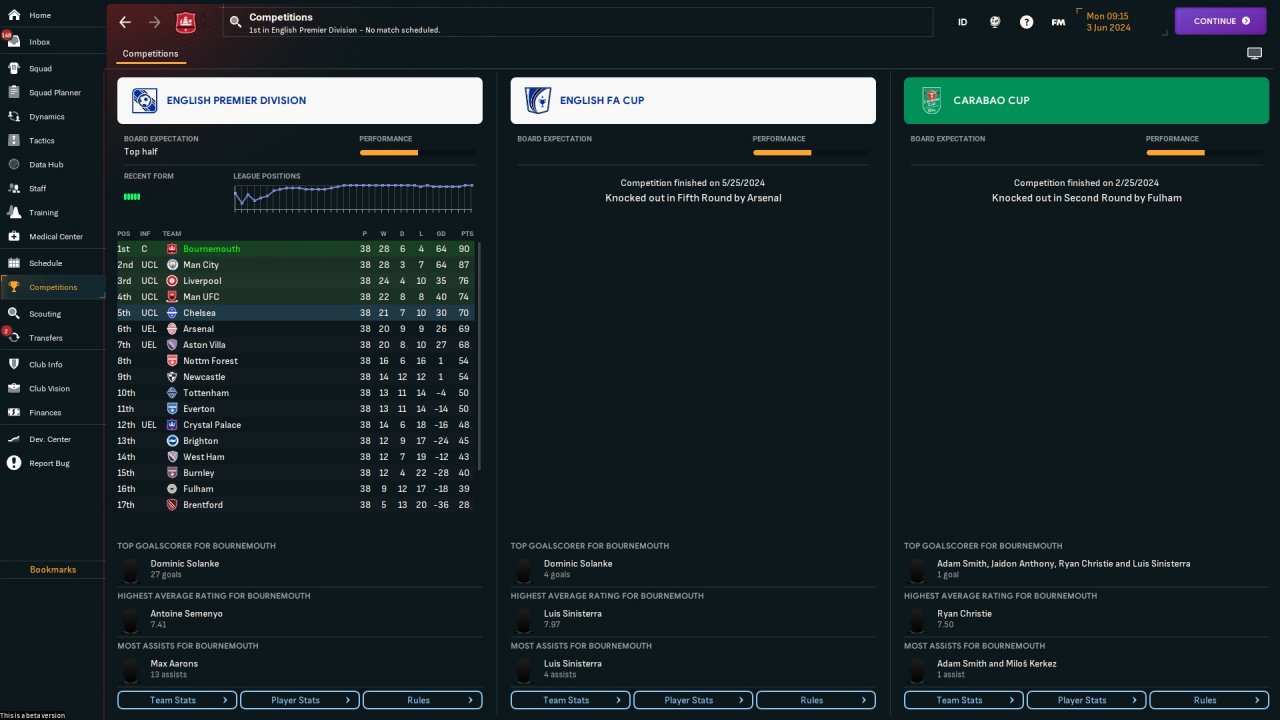The image size is (1280, 720).
Task: Click the Aston Villa badge in the table
Action: [x=172, y=345]
